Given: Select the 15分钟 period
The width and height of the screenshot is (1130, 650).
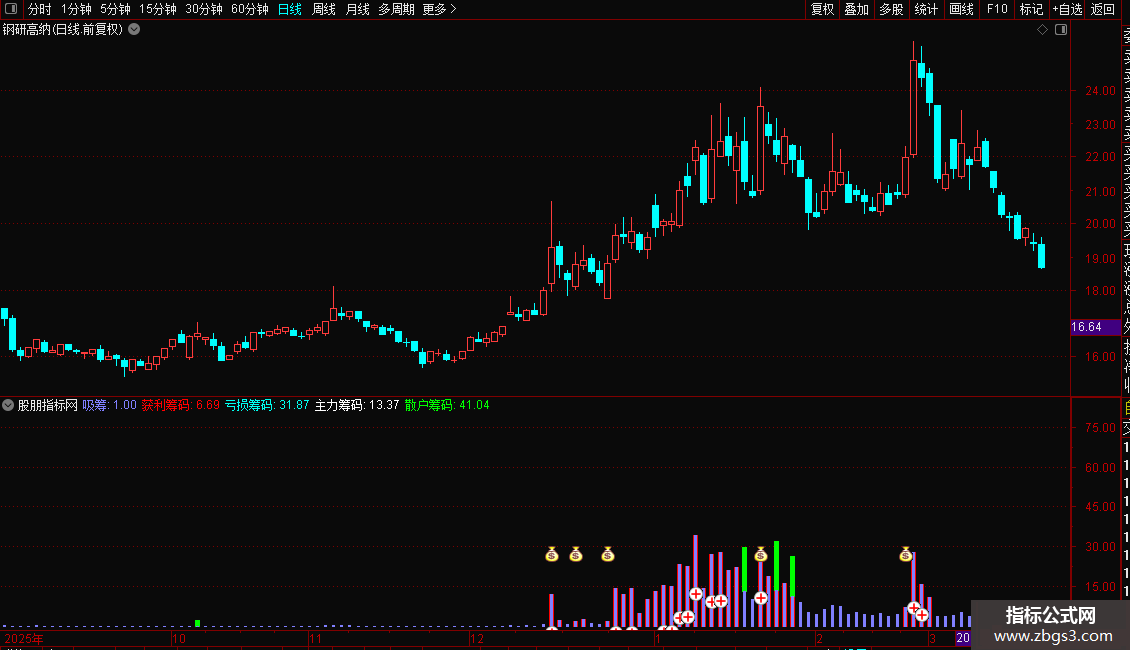Looking at the screenshot, I should (x=157, y=9).
